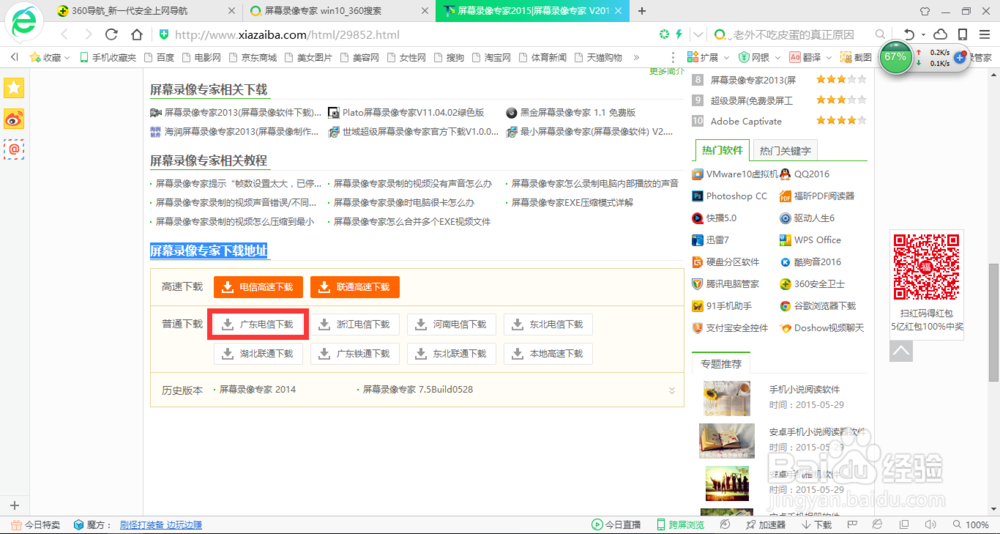Select the 热门软件 tab
The height and width of the screenshot is (534, 1000).
point(722,151)
